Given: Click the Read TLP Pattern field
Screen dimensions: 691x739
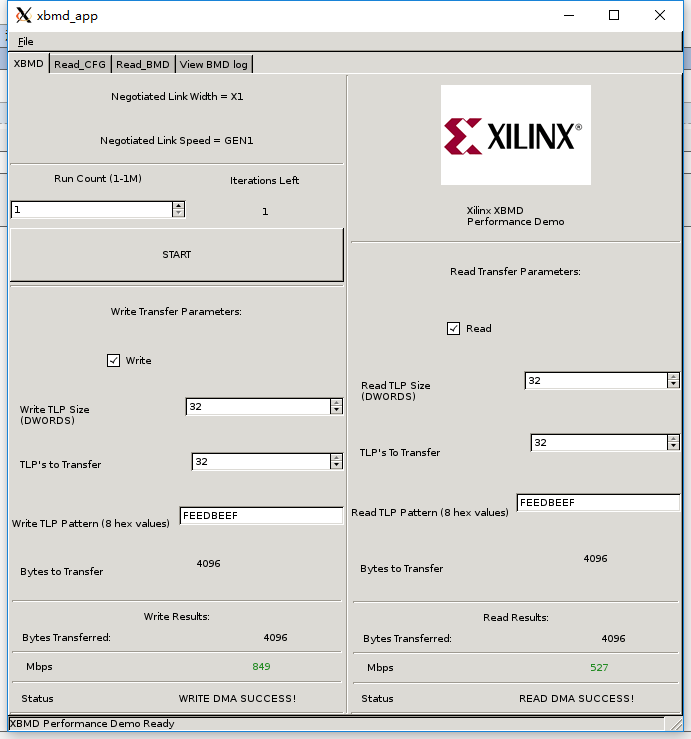Looking at the screenshot, I should (598, 502).
